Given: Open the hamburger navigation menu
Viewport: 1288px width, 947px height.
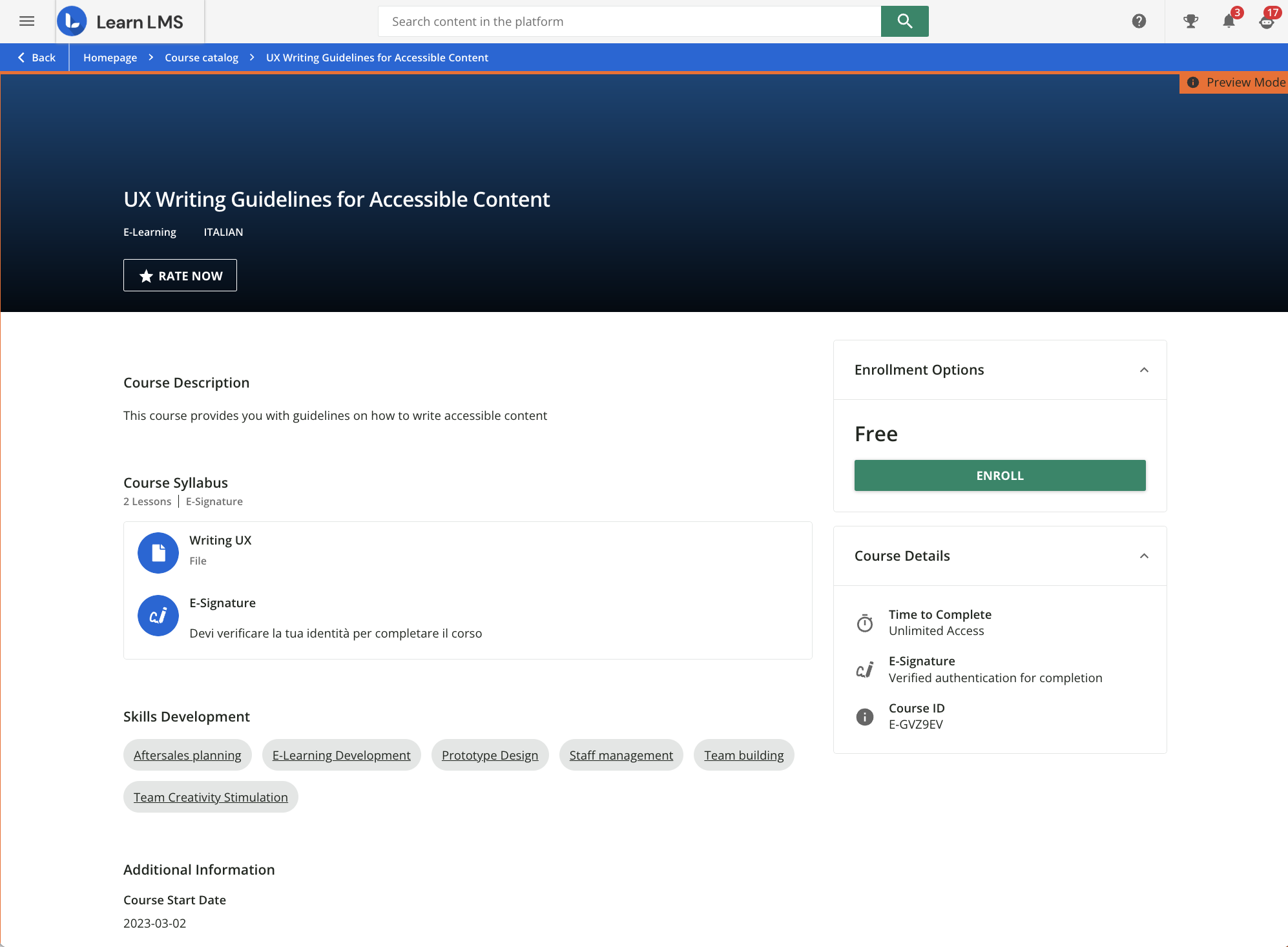Looking at the screenshot, I should (27, 21).
